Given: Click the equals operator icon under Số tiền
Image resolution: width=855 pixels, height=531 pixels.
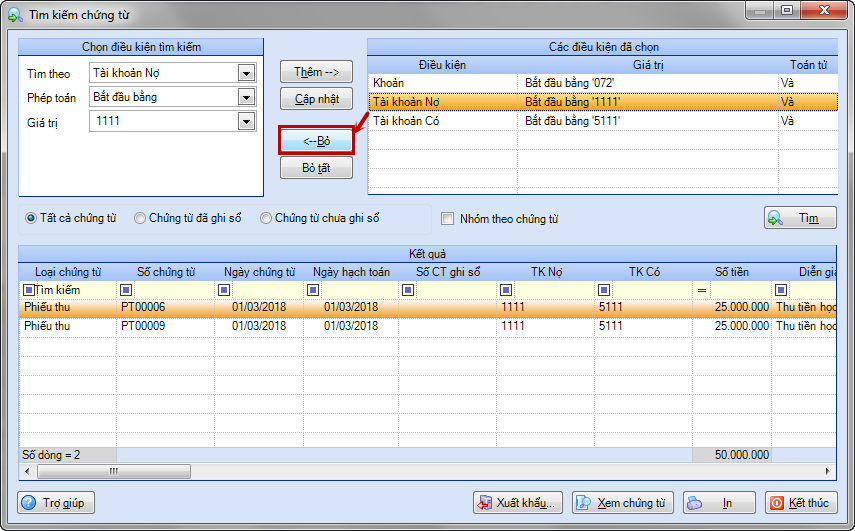Looking at the screenshot, I should pos(702,290).
